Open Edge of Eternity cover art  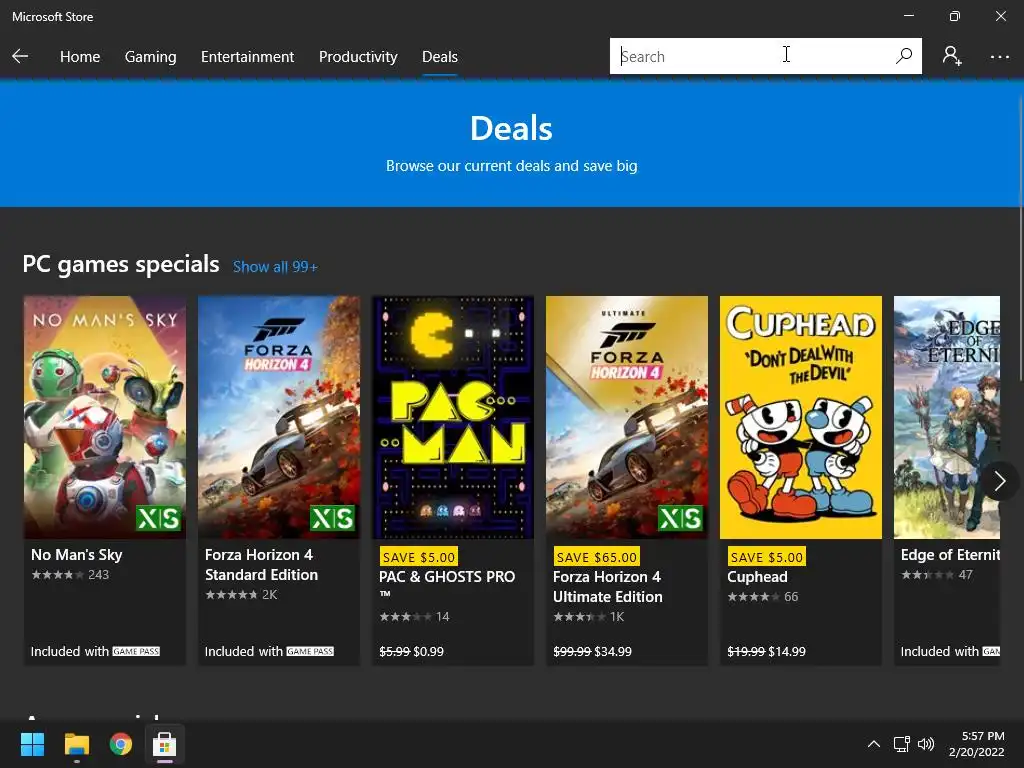click(947, 417)
